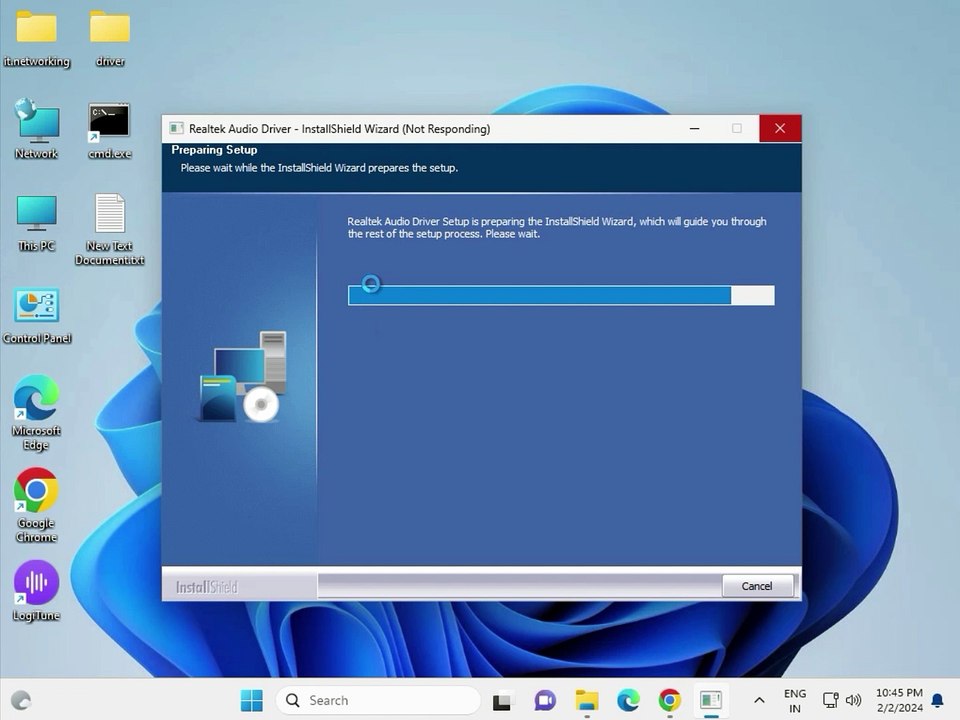Launch Chrome from the taskbar
This screenshot has width=960, height=720.
[670, 700]
